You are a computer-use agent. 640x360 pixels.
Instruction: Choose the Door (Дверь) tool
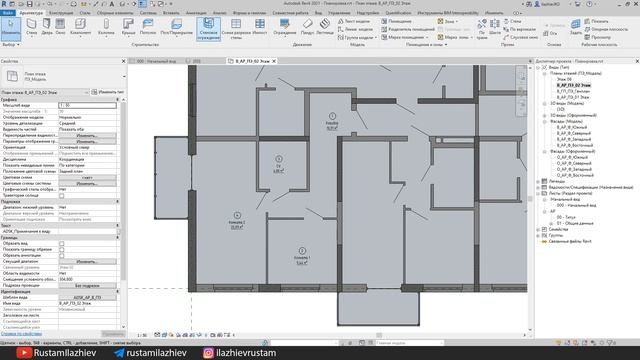(x=47, y=27)
